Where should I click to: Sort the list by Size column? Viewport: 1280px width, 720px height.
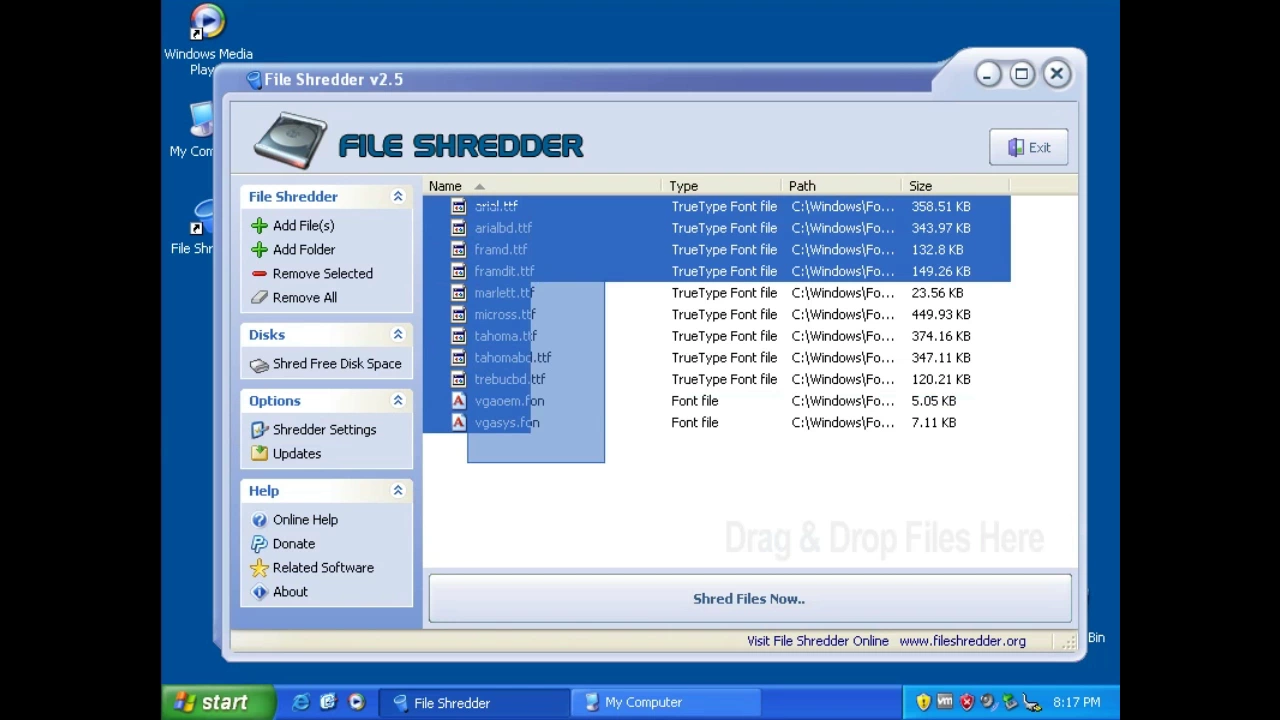956,186
